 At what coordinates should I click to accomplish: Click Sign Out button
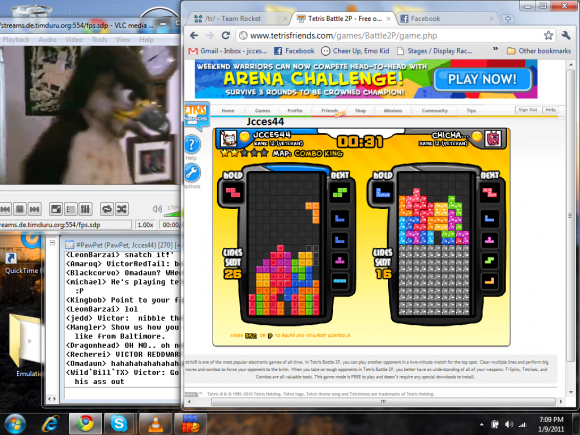528,110
